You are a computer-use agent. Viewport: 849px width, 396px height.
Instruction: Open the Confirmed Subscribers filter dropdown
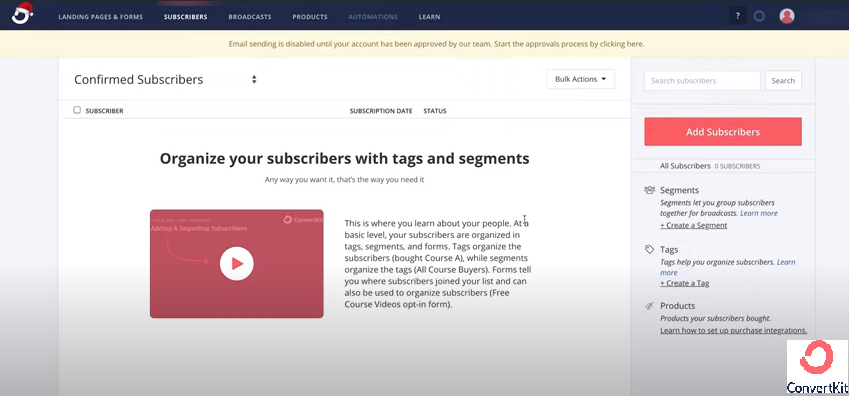click(165, 80)
